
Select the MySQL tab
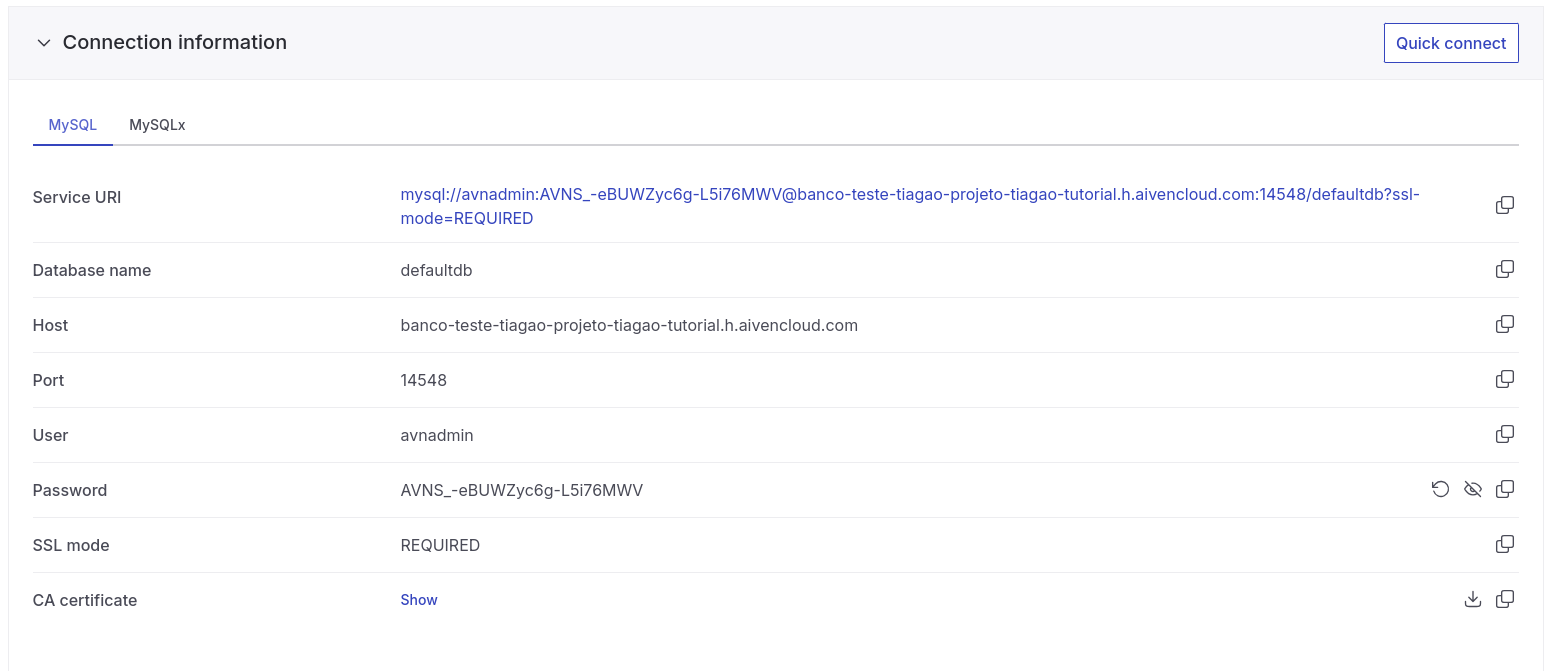pos(73,125)
